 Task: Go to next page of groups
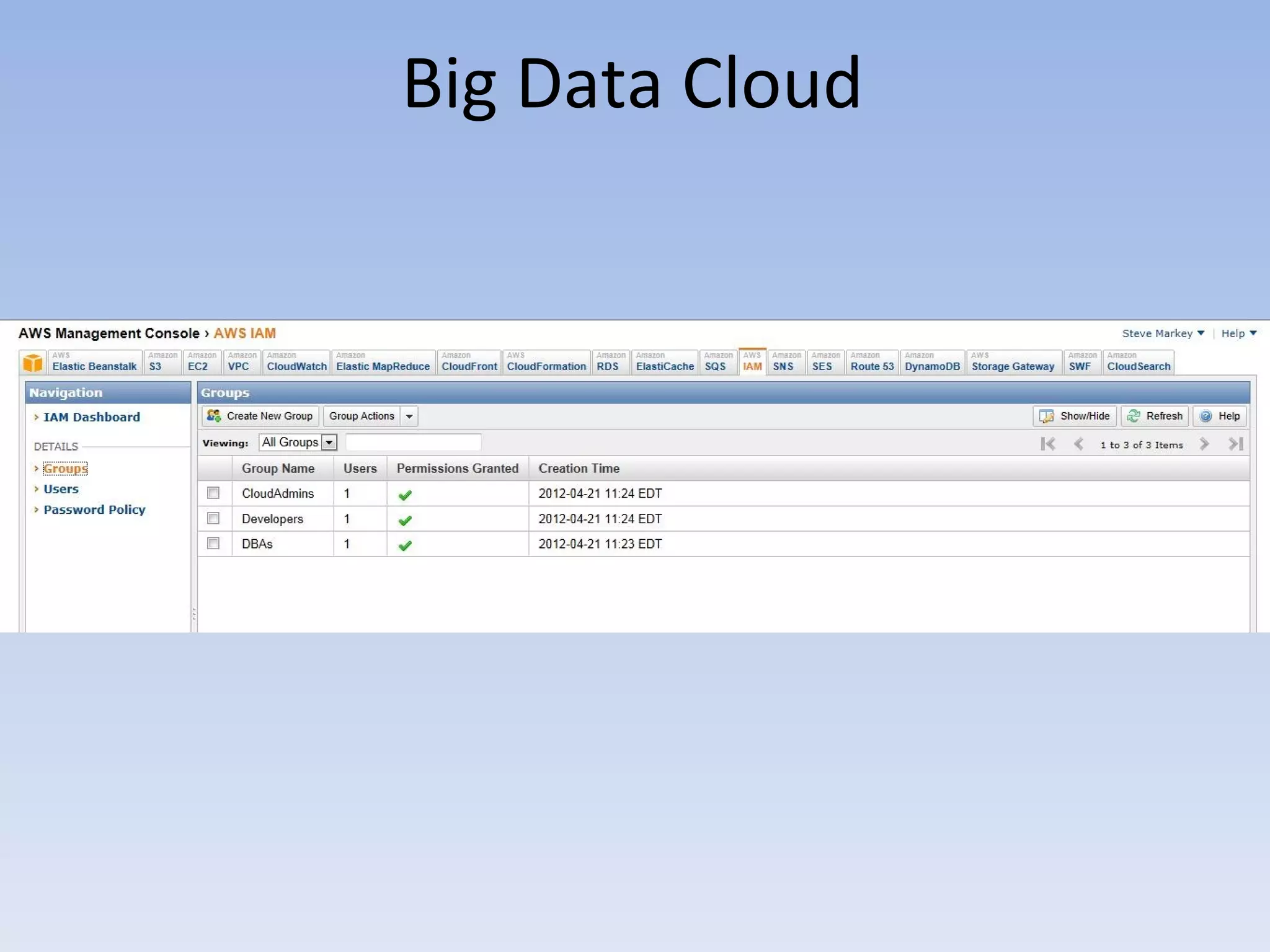point(1204,444)
